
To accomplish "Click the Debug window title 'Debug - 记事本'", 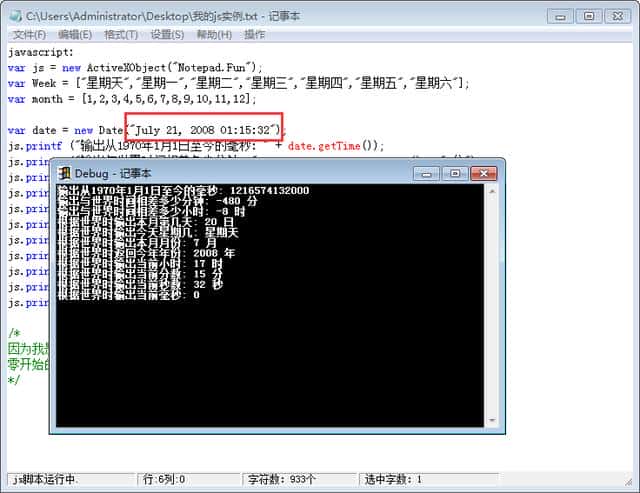I will (x=113, y=173).
